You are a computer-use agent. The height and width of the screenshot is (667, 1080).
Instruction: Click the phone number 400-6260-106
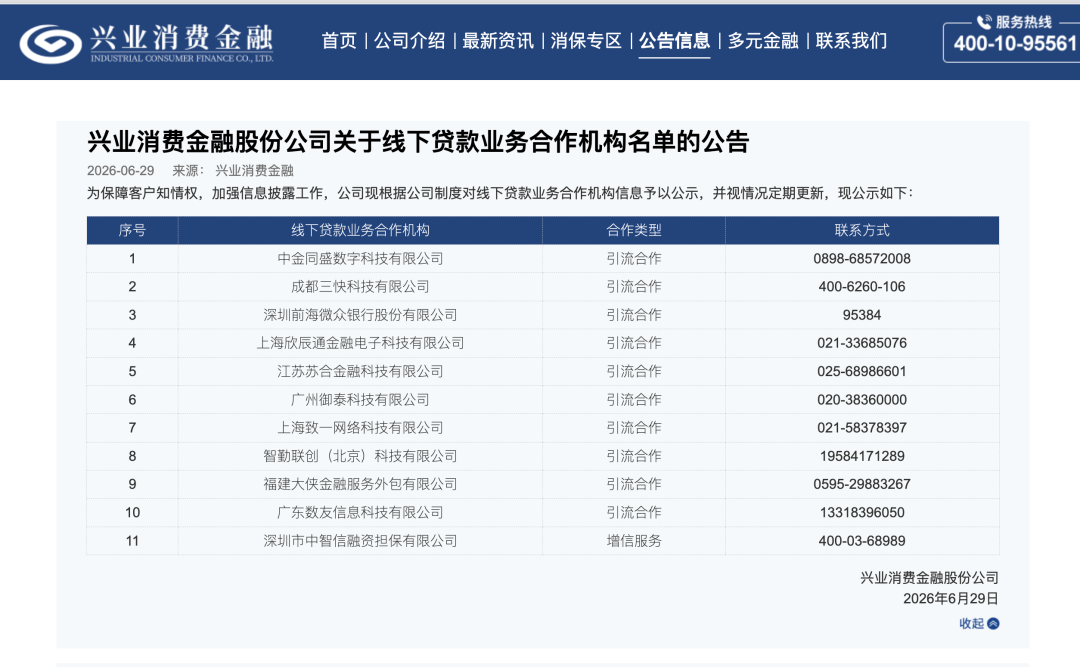(862, 287)
